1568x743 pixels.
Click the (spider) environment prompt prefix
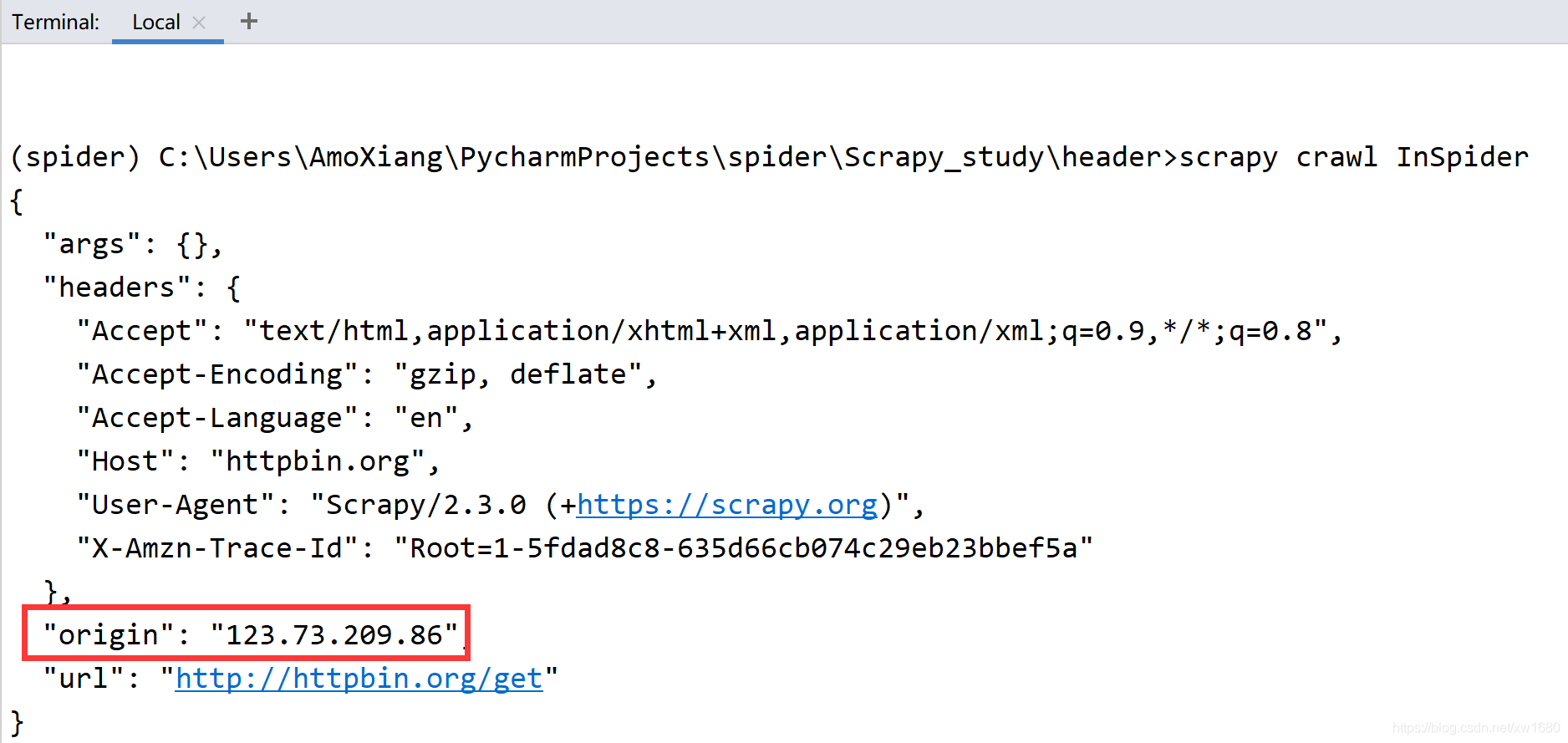[75, 157]
